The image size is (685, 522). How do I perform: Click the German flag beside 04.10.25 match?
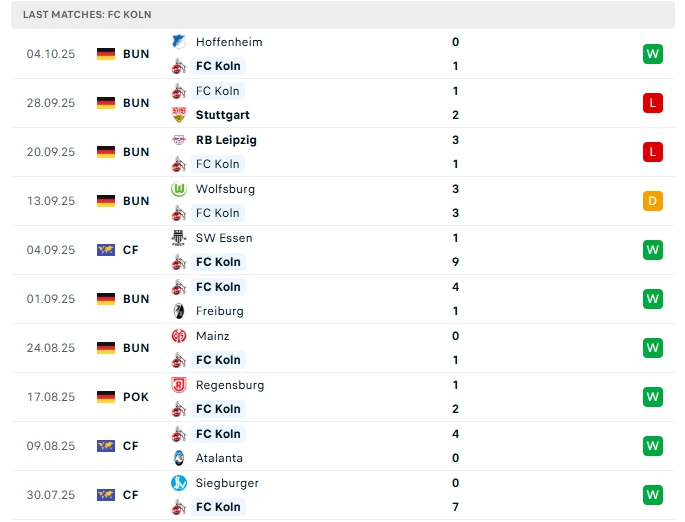106,54
